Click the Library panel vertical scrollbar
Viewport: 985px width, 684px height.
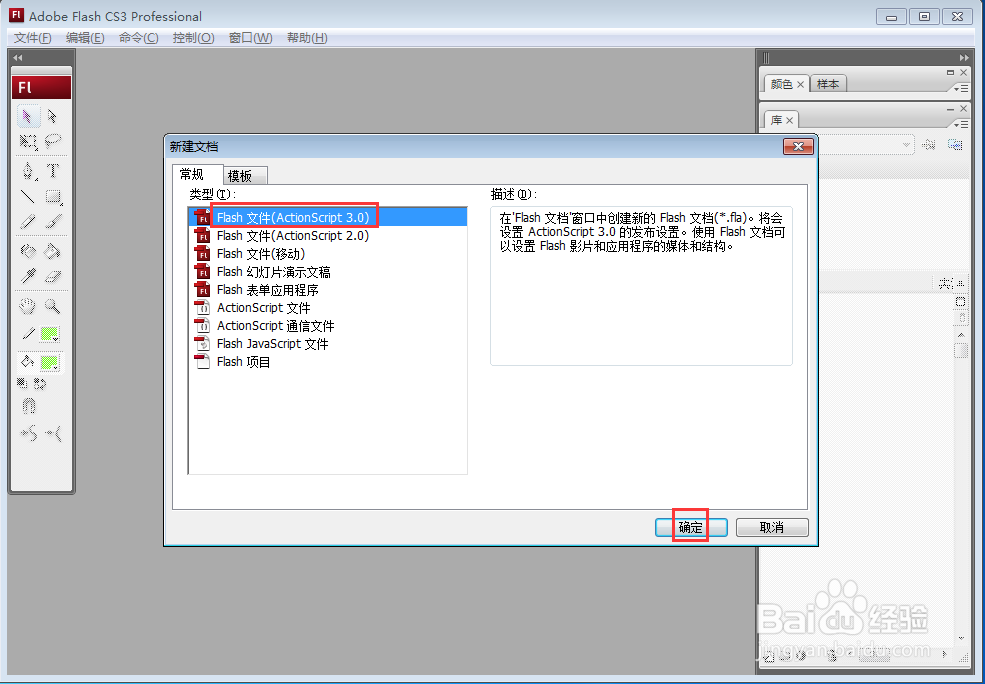961,487
